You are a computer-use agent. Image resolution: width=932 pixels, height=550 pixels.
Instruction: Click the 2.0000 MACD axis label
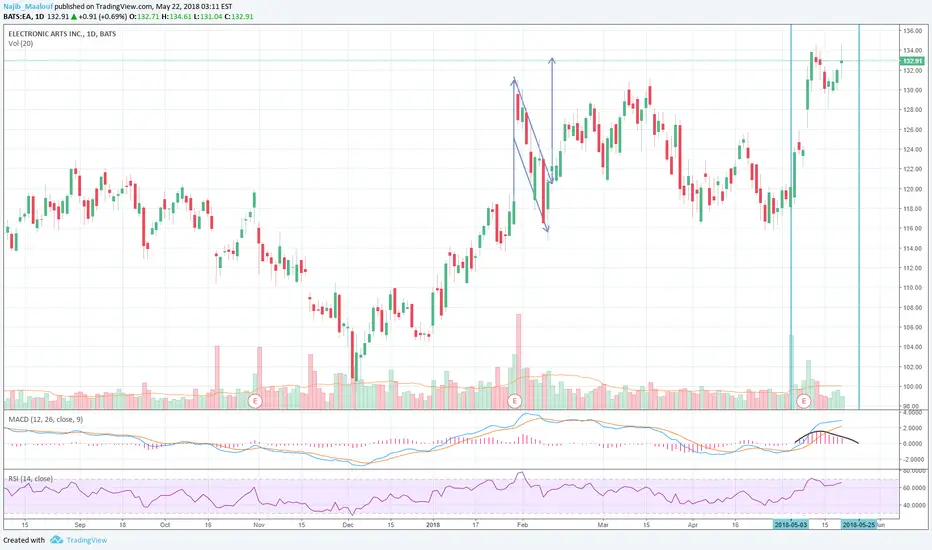coord(914,428)
